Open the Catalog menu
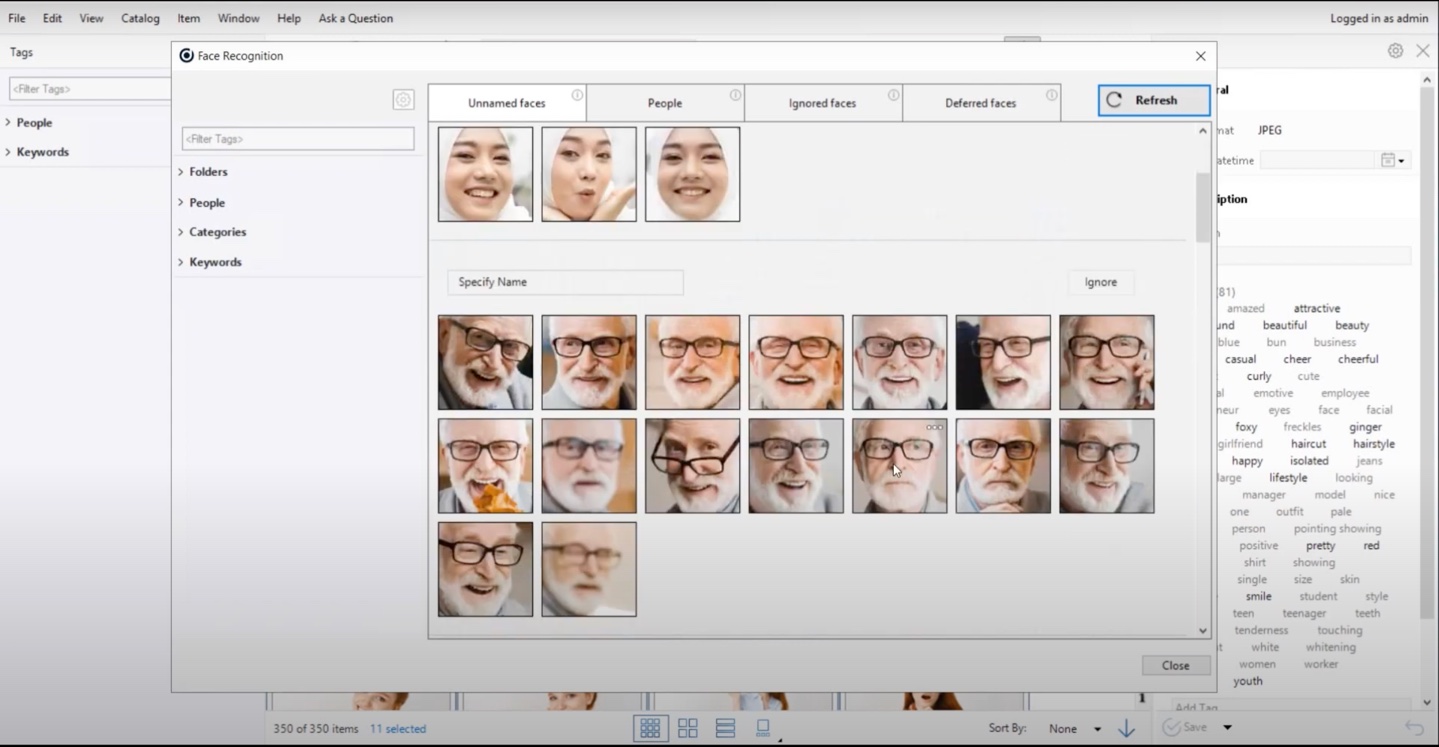 [140, 18]
